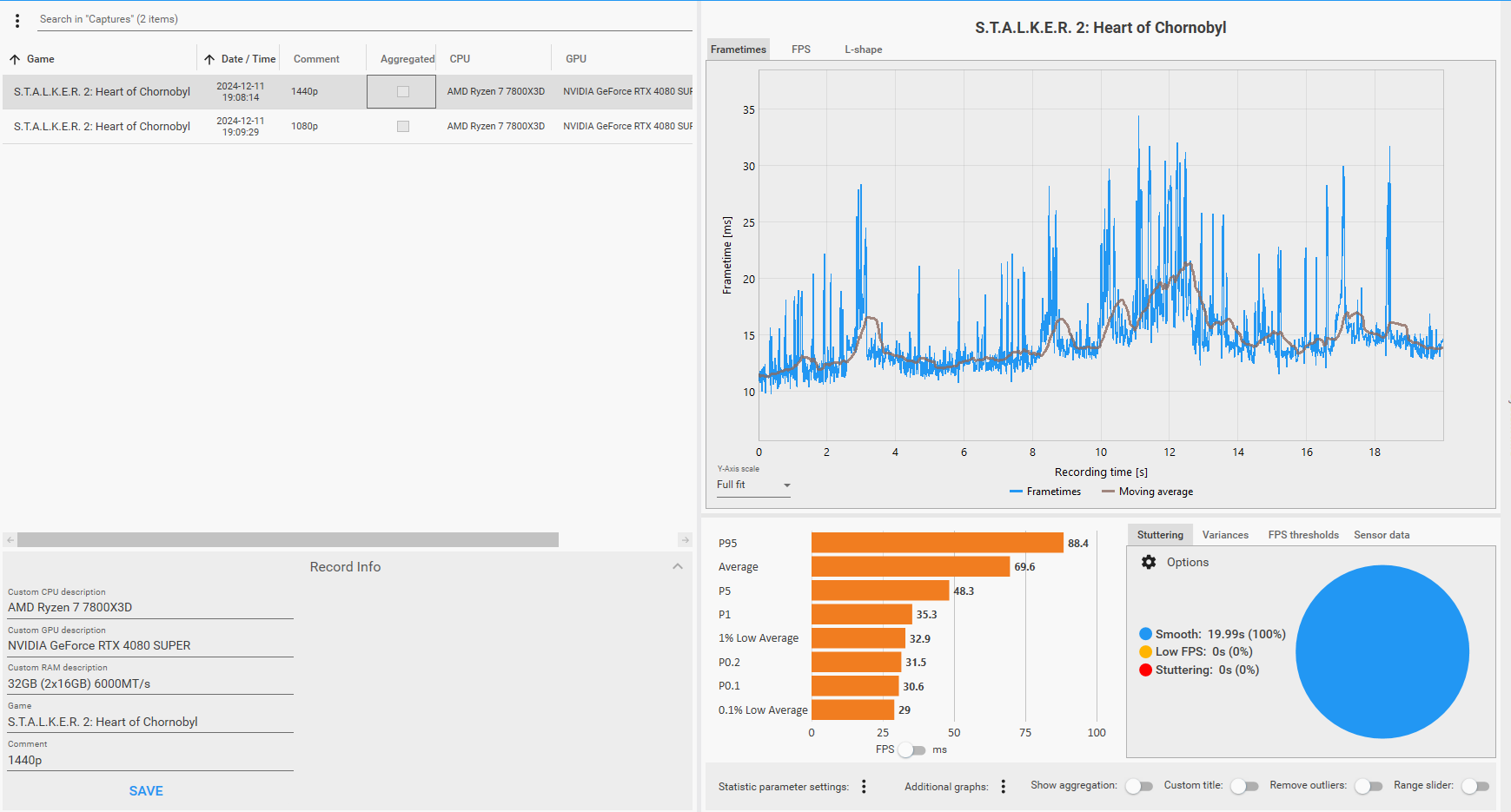This screenshot has width=1511, height=812.
Task: Click the horizontal scrollbar right arrow
Action: (x=685, y=540)
